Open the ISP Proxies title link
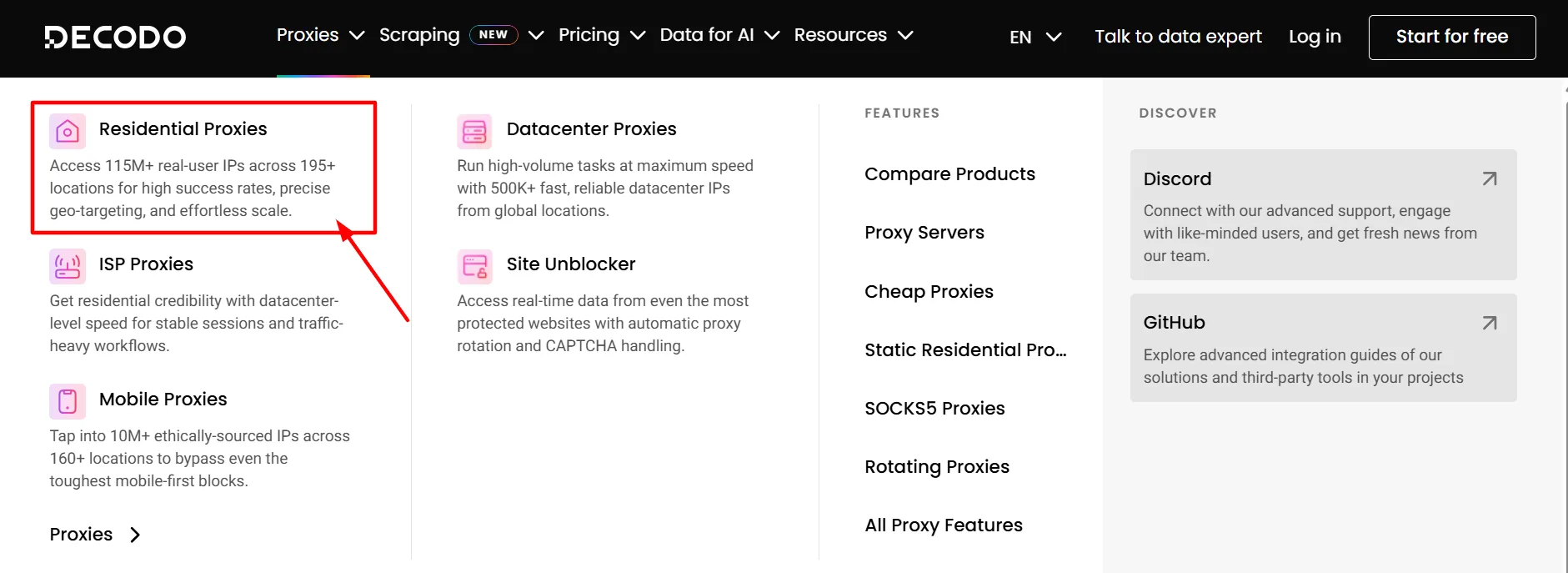The image size is (1568, 573). point(146,264)
